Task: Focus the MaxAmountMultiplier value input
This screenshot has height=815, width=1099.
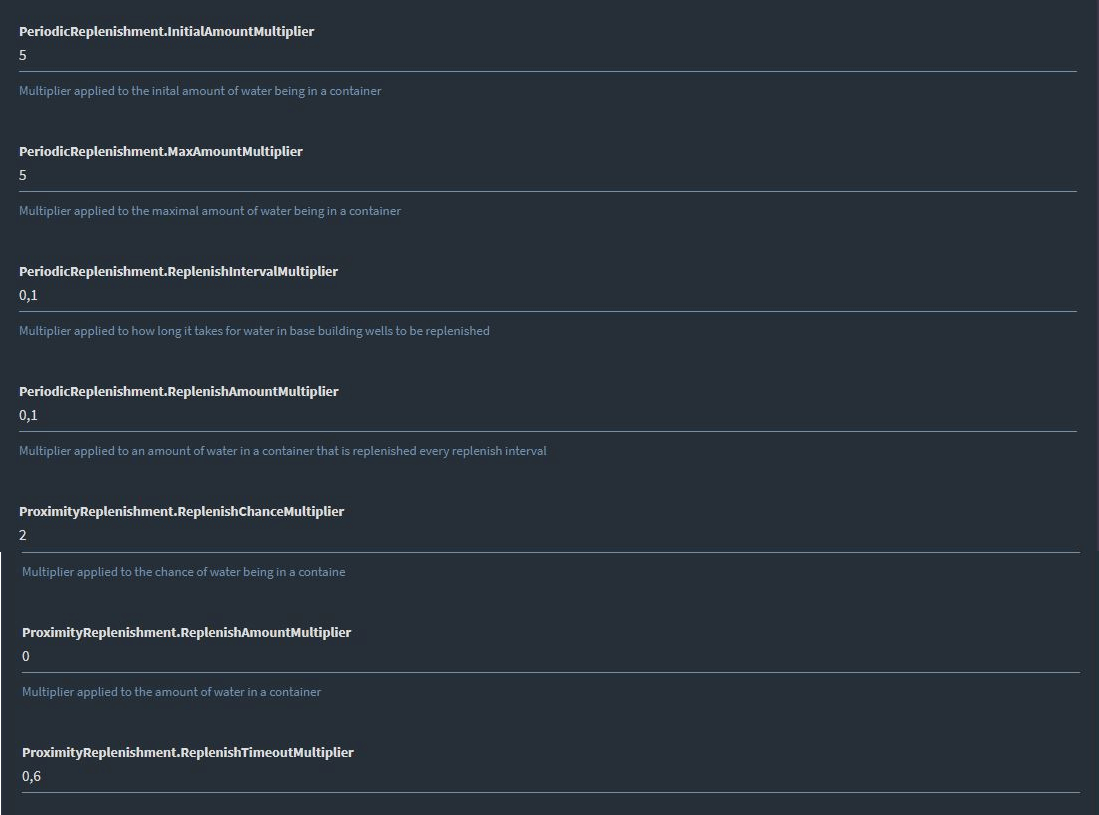Action: coord(547,176)
